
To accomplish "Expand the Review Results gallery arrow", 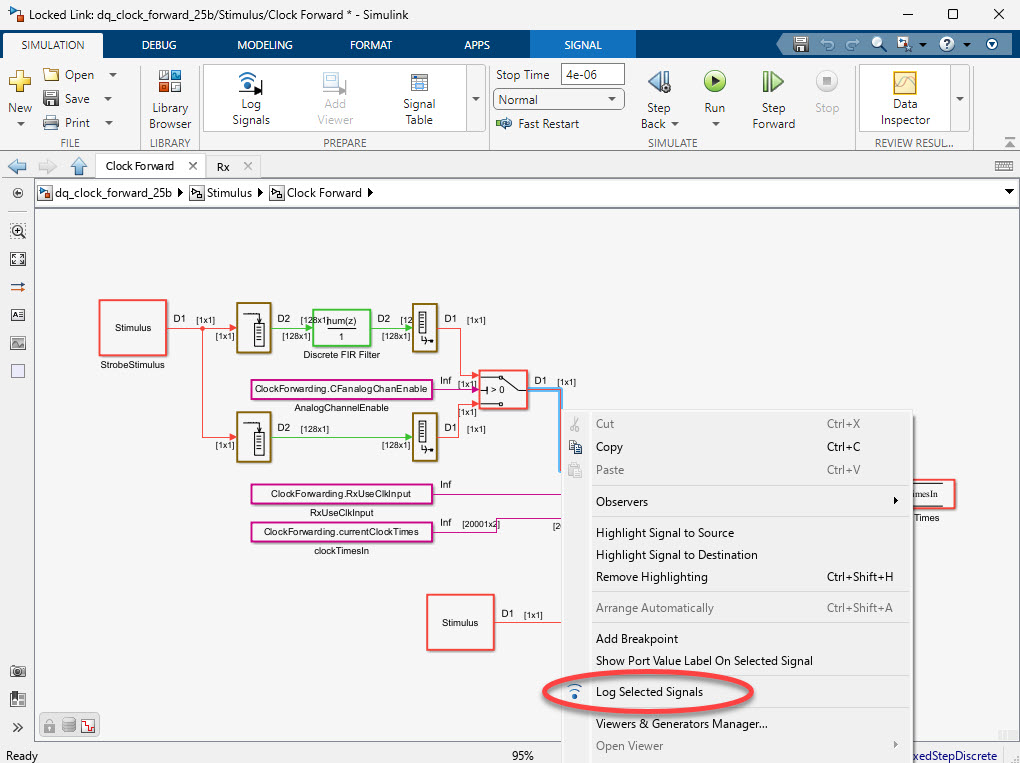I will [960, 99].
